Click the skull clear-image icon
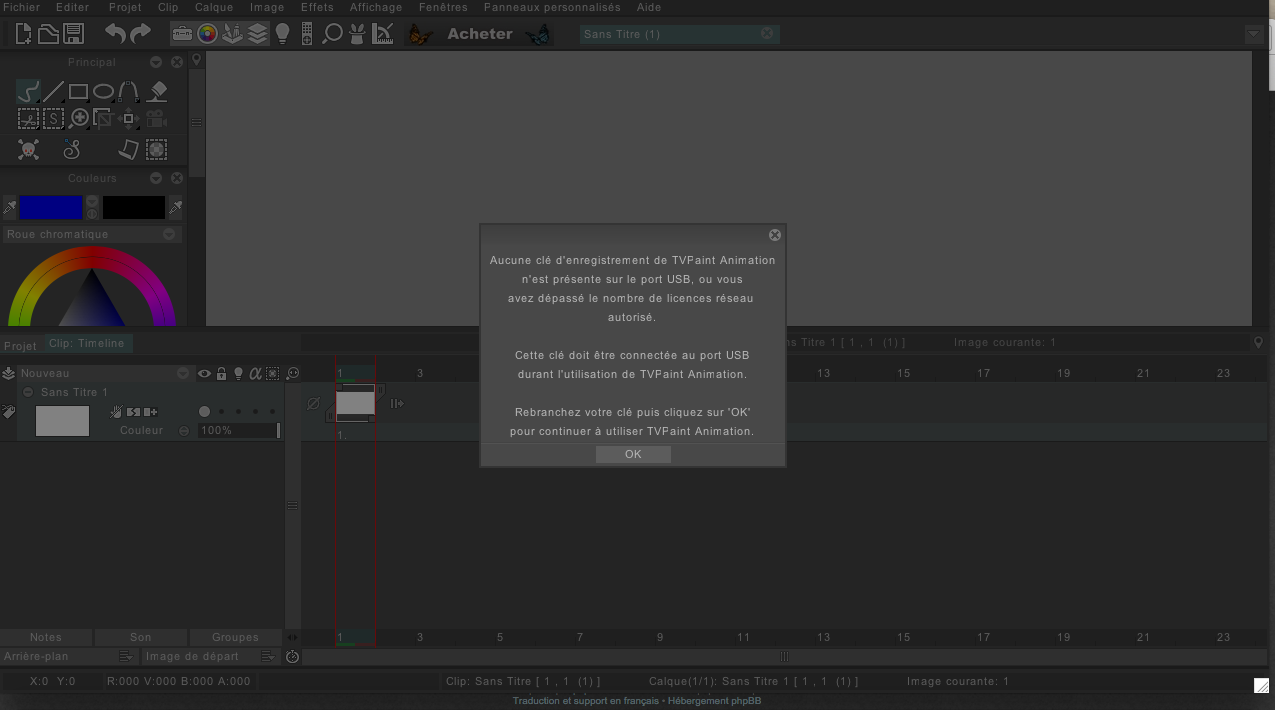 click(29, 150)
